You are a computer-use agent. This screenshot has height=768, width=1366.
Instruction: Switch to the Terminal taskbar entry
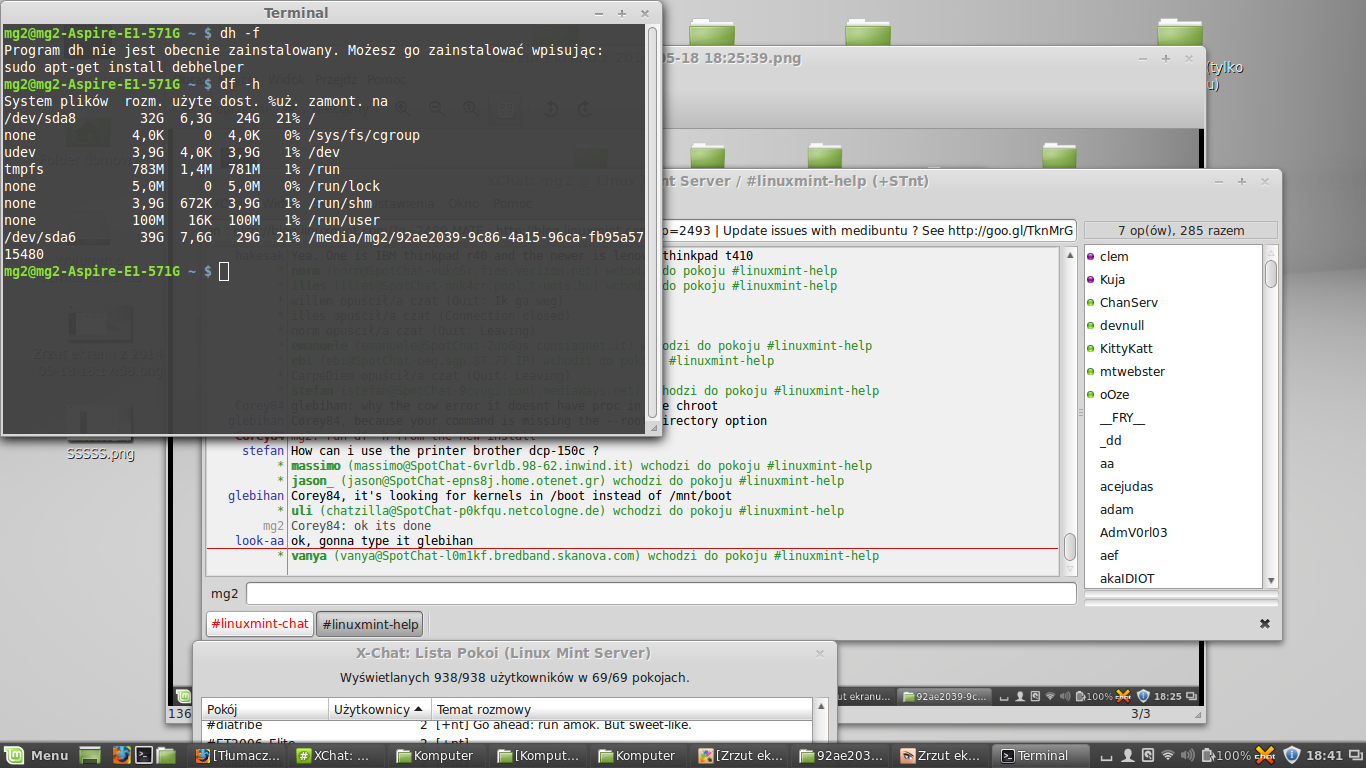click(1040, 756)
